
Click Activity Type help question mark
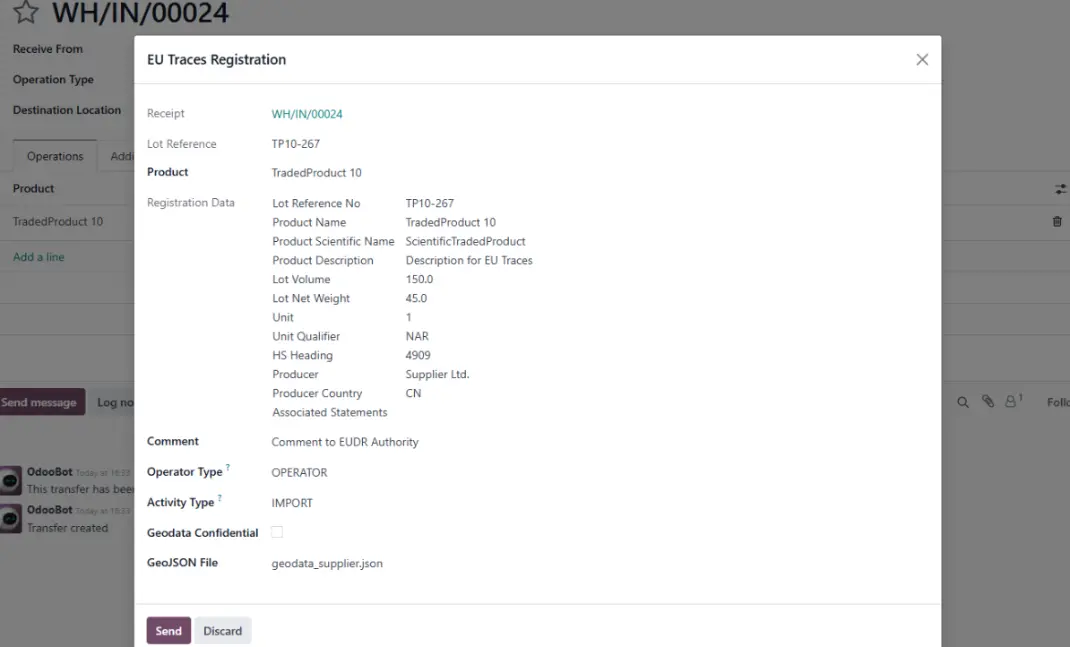pos(220,498)
